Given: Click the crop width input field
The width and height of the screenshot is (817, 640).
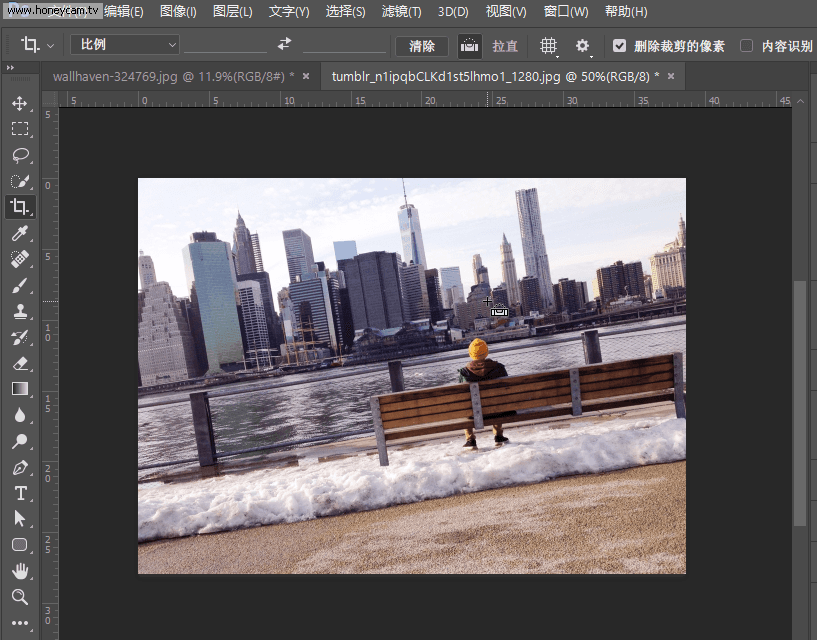Looking at the screenshot, I should point(225,45).
